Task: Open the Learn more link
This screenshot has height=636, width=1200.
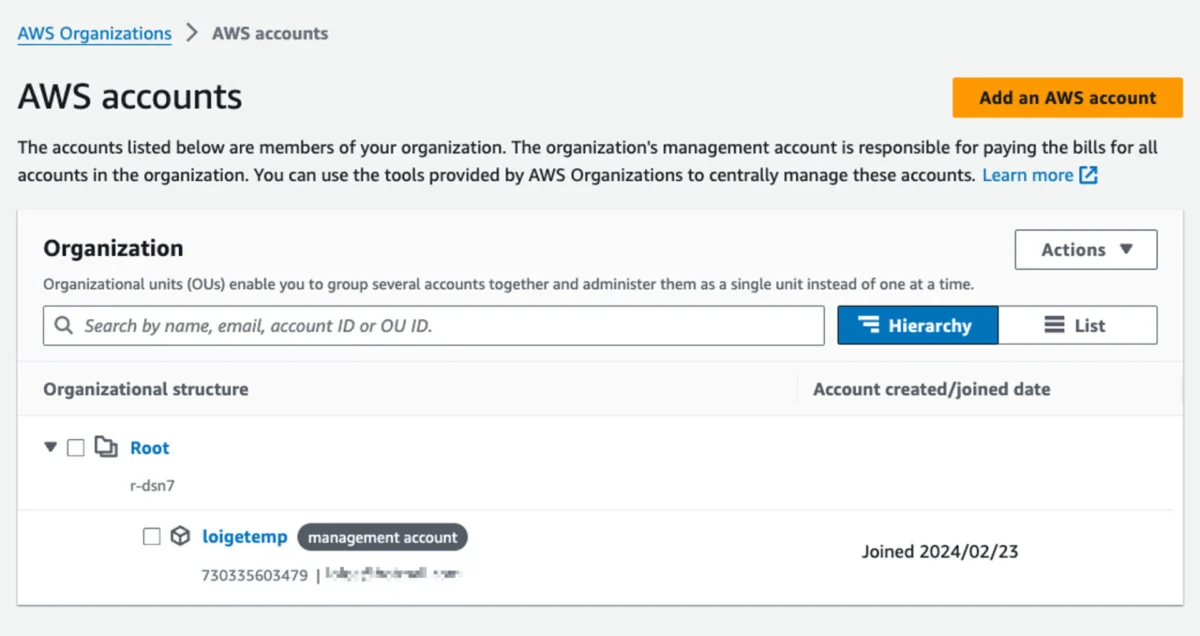Action: [1029, 175]
